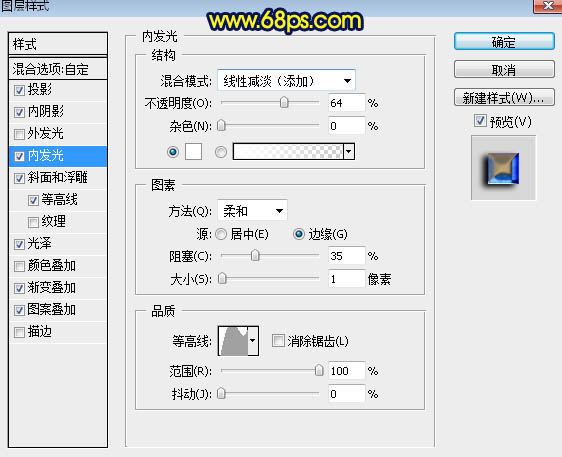Open the 混合模式 blend mode dropdown
Image resolution: width=562 pixels, height=457 pixels.
(286, 81)
